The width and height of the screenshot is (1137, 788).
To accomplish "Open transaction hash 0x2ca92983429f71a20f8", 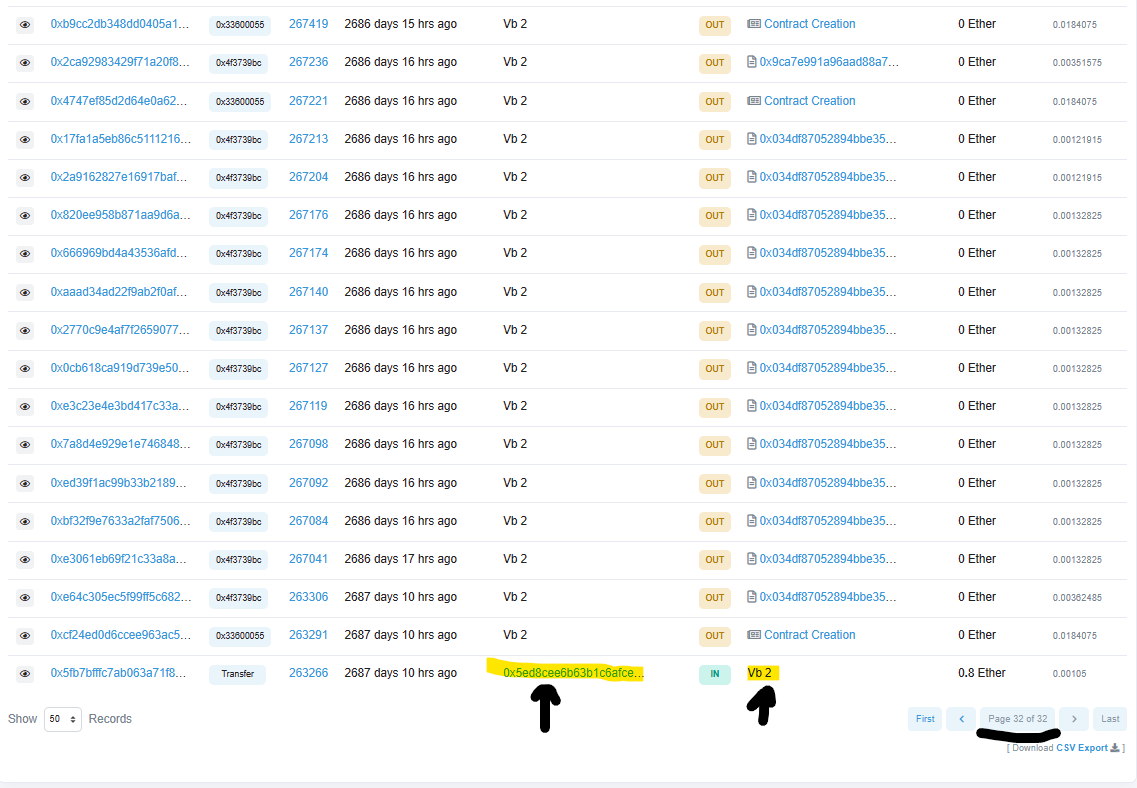I will point(119,62).
